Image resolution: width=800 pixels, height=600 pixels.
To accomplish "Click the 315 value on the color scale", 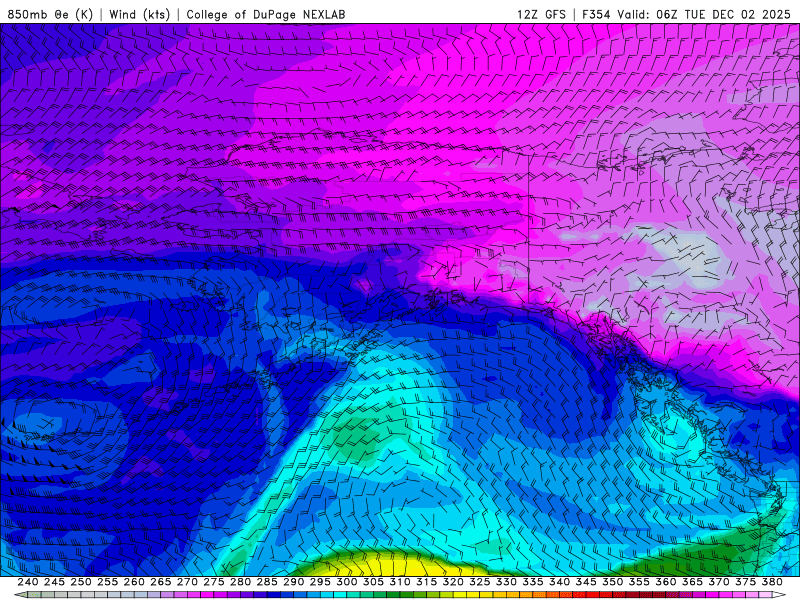I will pos(426,582).
